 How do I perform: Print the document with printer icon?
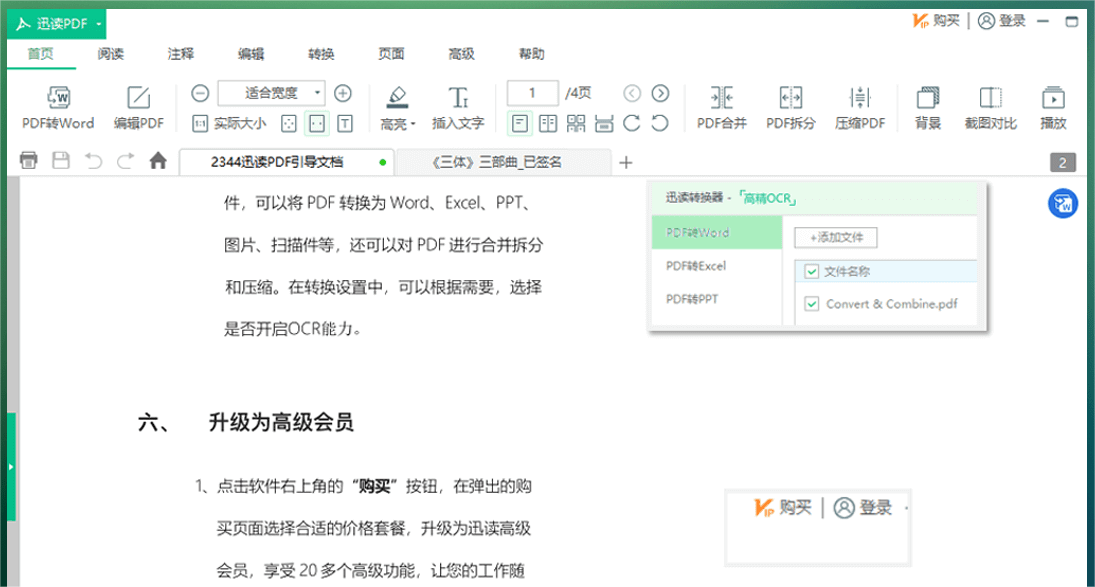pyautogui.click(x=29, y=161)
